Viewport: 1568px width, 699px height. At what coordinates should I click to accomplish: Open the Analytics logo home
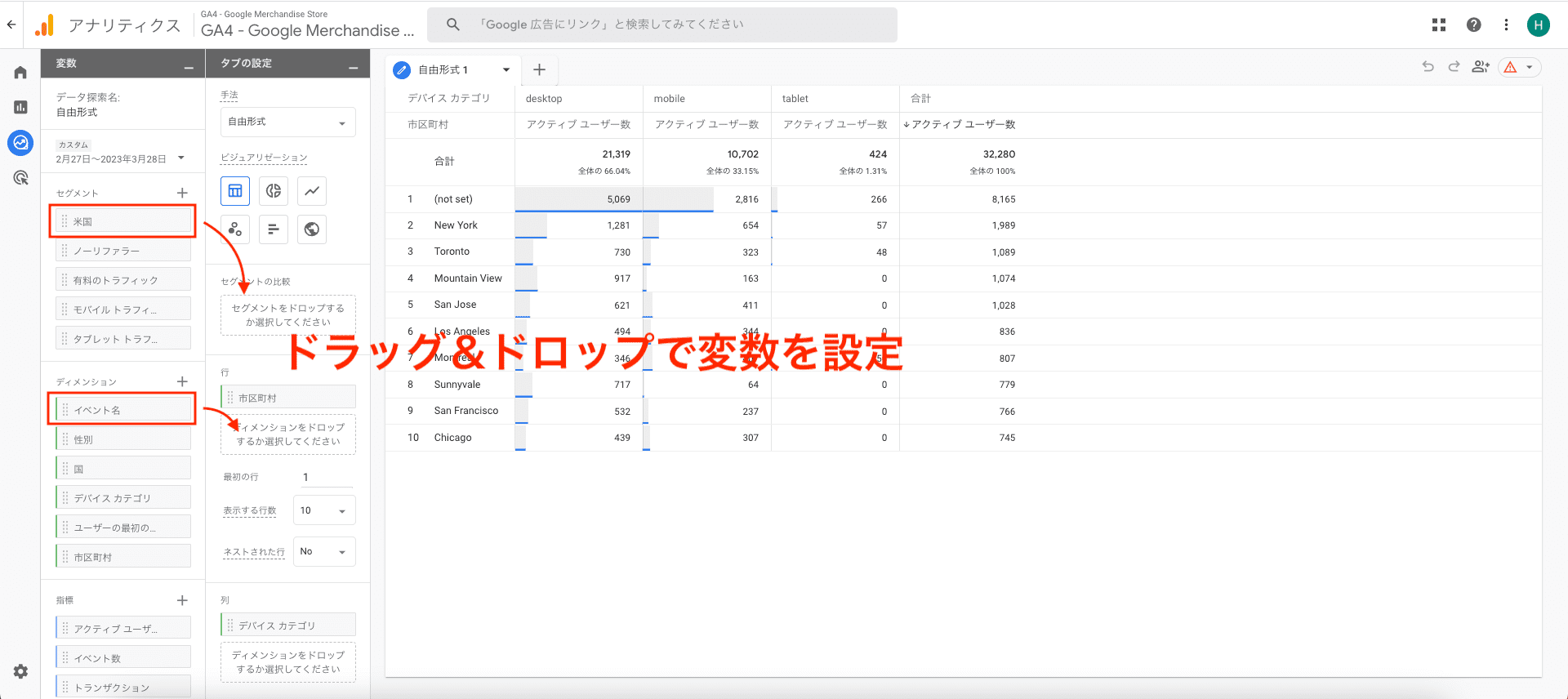tap(45, 25)
